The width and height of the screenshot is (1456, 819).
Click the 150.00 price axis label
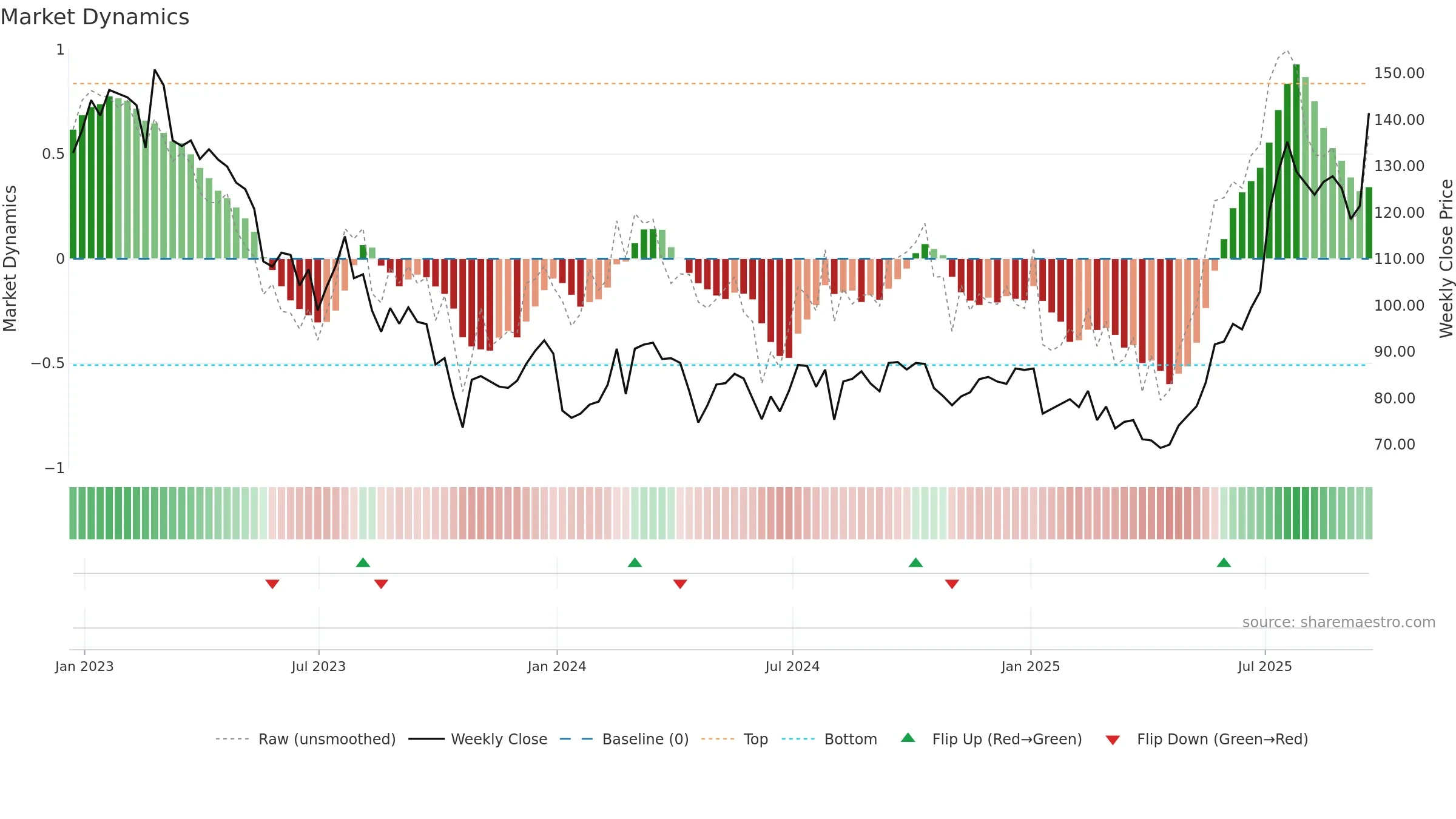coord(1399,73)
